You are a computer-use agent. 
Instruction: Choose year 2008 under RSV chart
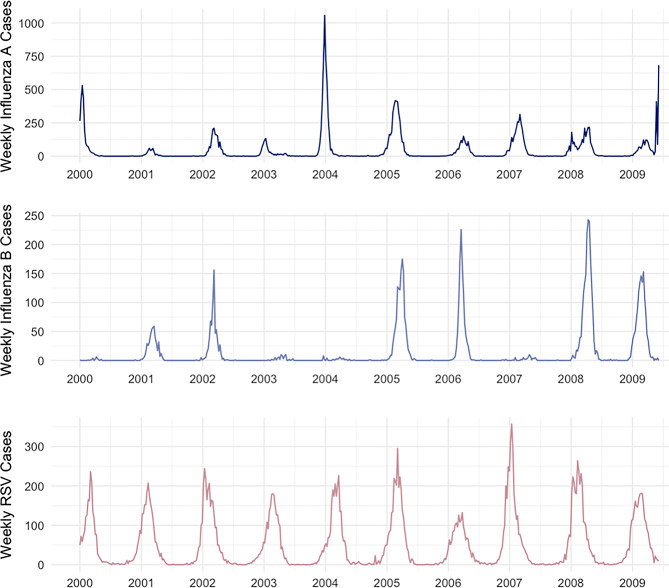(x=571, y=583)
